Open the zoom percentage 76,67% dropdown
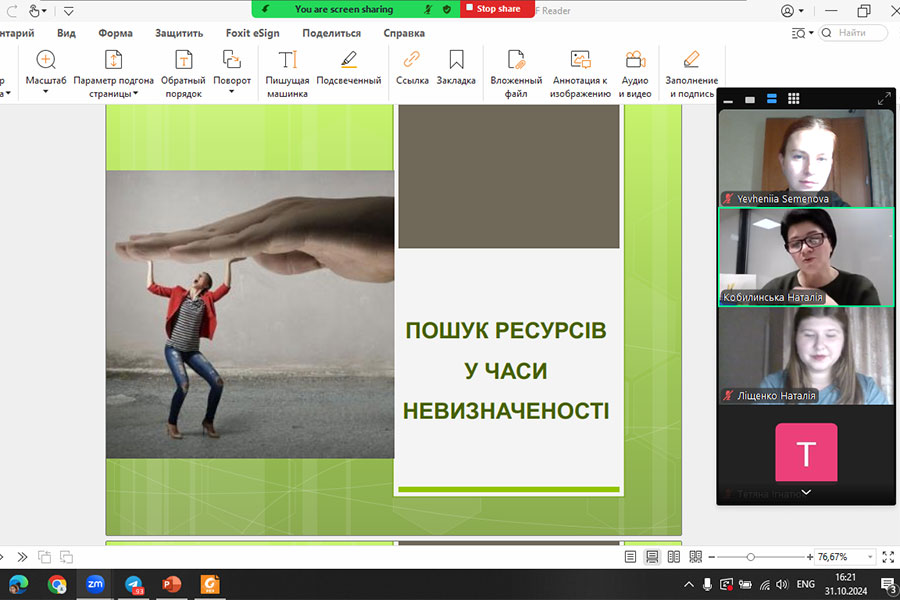The image size is (900, 600). pos(871,557)
